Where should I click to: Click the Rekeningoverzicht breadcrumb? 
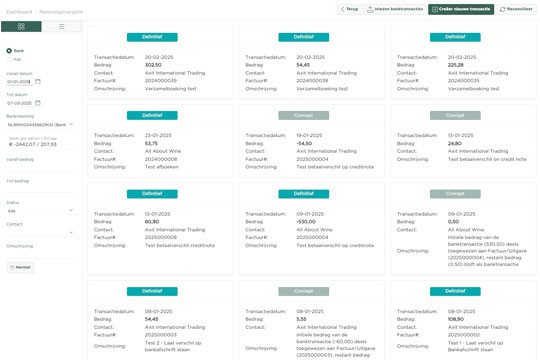pyautogui.click(x=61, y=12)
